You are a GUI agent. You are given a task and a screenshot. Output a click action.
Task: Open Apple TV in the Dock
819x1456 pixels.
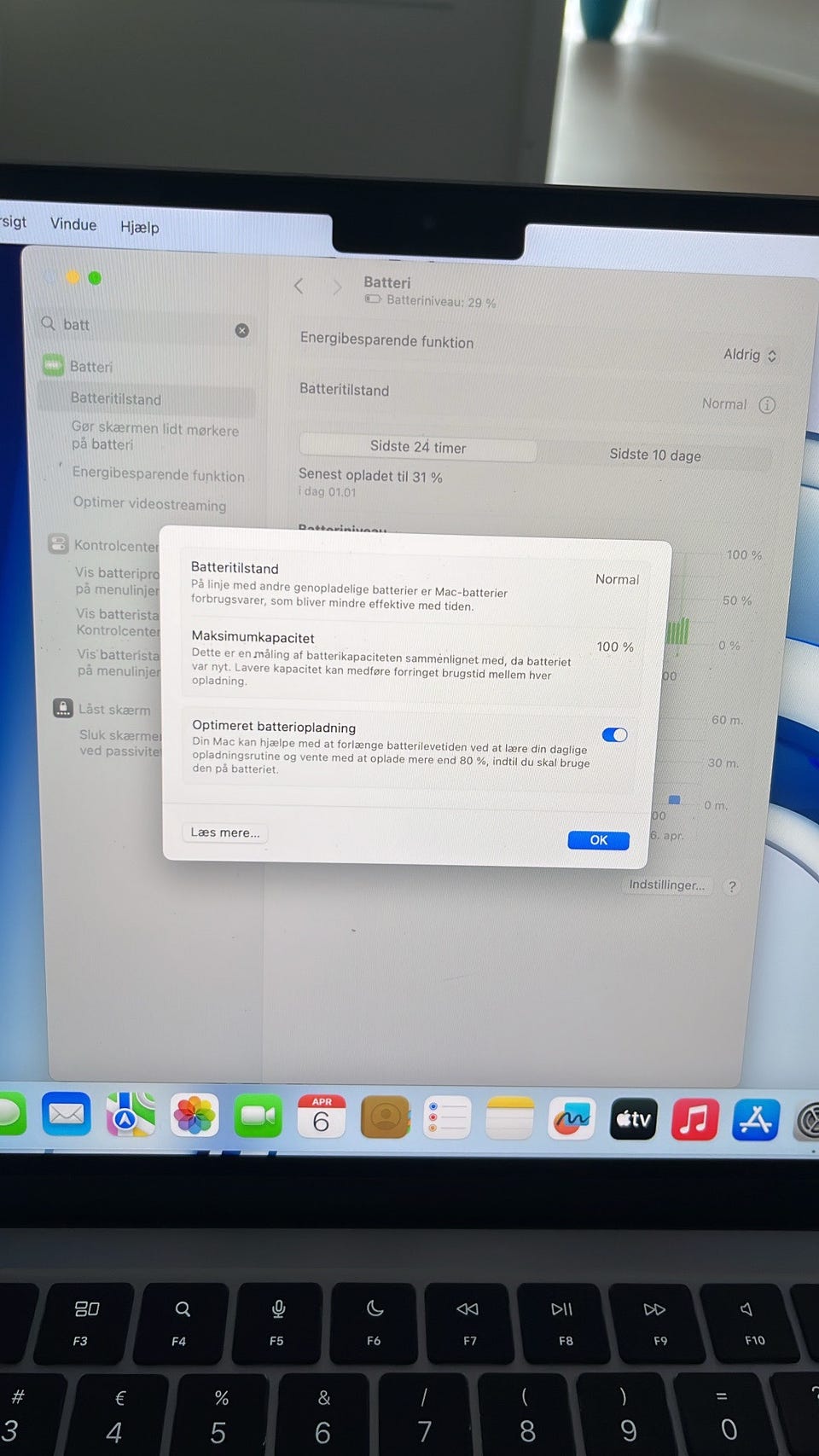633,1119
